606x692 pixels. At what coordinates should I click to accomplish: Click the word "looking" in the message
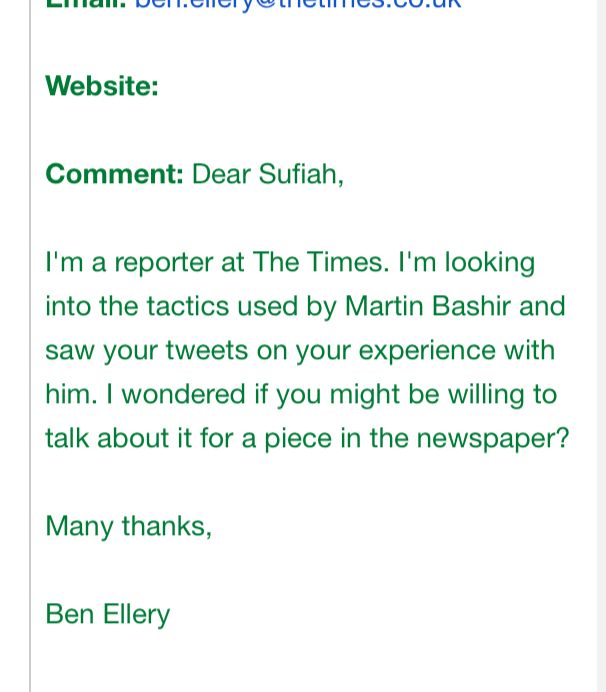[x=490, y=262]
